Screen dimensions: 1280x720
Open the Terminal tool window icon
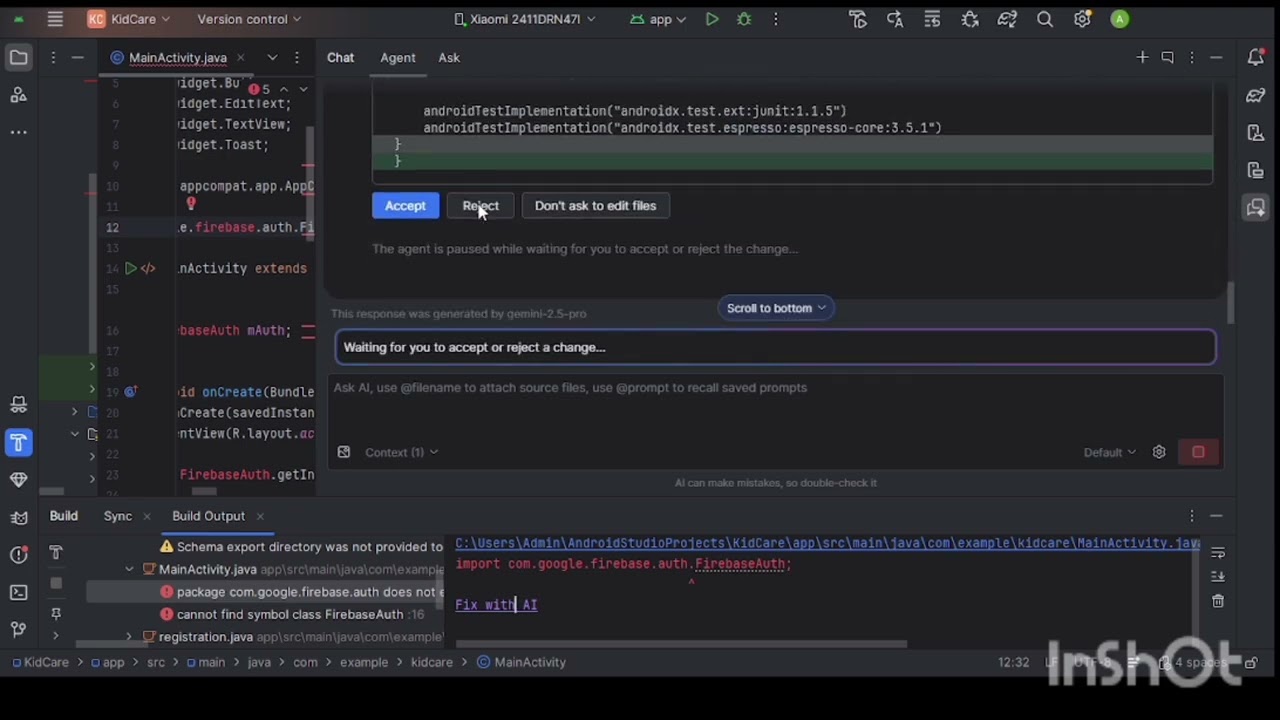(x=18, y=592)
